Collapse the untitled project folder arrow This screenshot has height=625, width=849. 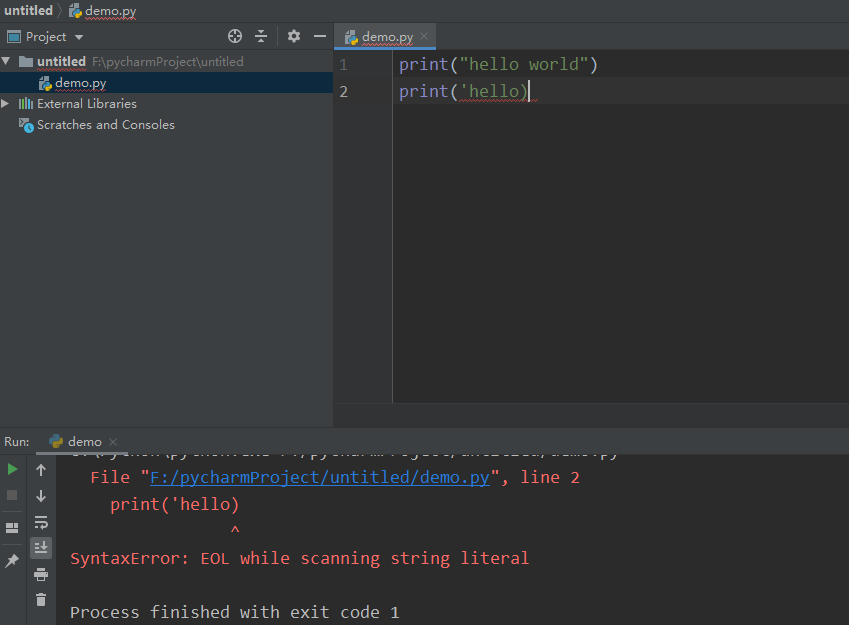(x=6, y=61)
